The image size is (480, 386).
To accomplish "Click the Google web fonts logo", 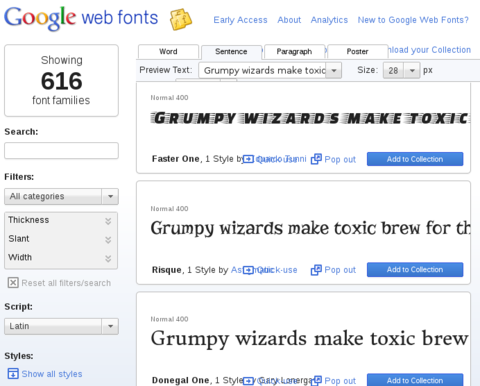I will 81,18.
